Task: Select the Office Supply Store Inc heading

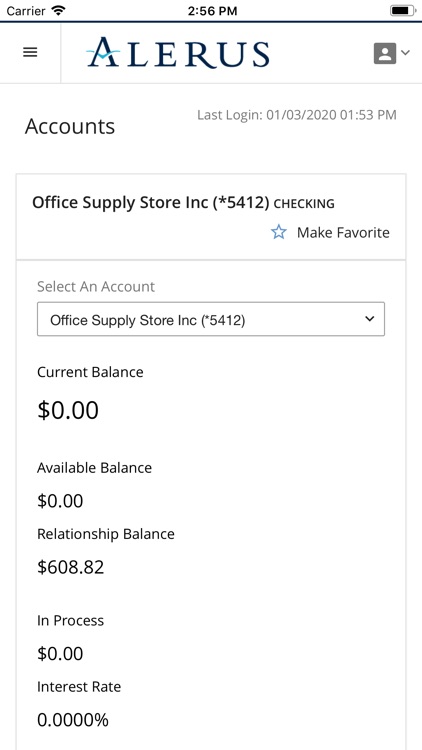Action: point(151,203)
